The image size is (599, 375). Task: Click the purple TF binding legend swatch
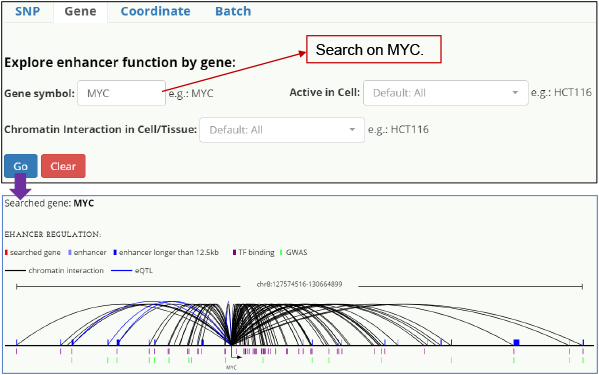point(235,252)
